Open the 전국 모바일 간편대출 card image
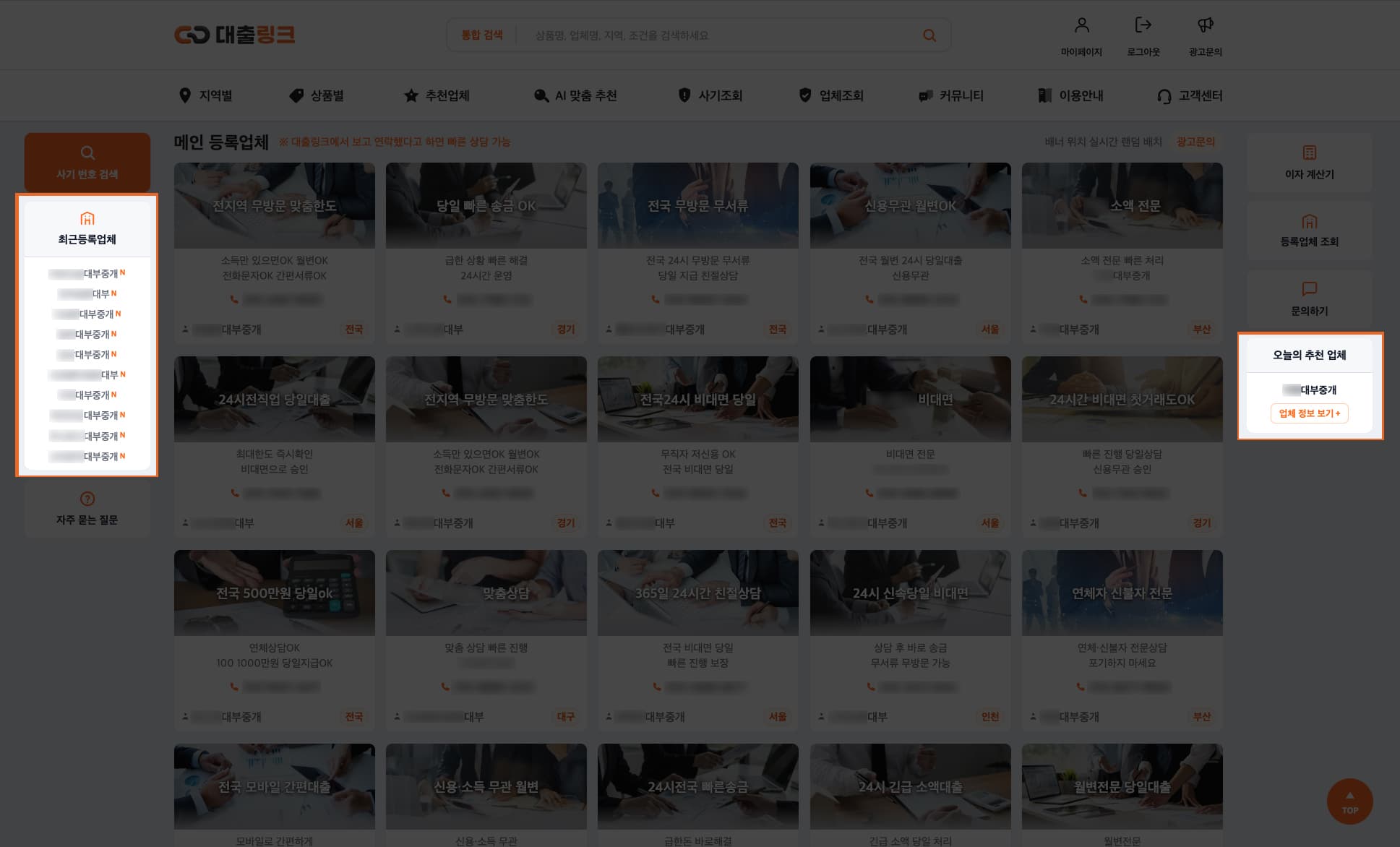 point(275,786)
